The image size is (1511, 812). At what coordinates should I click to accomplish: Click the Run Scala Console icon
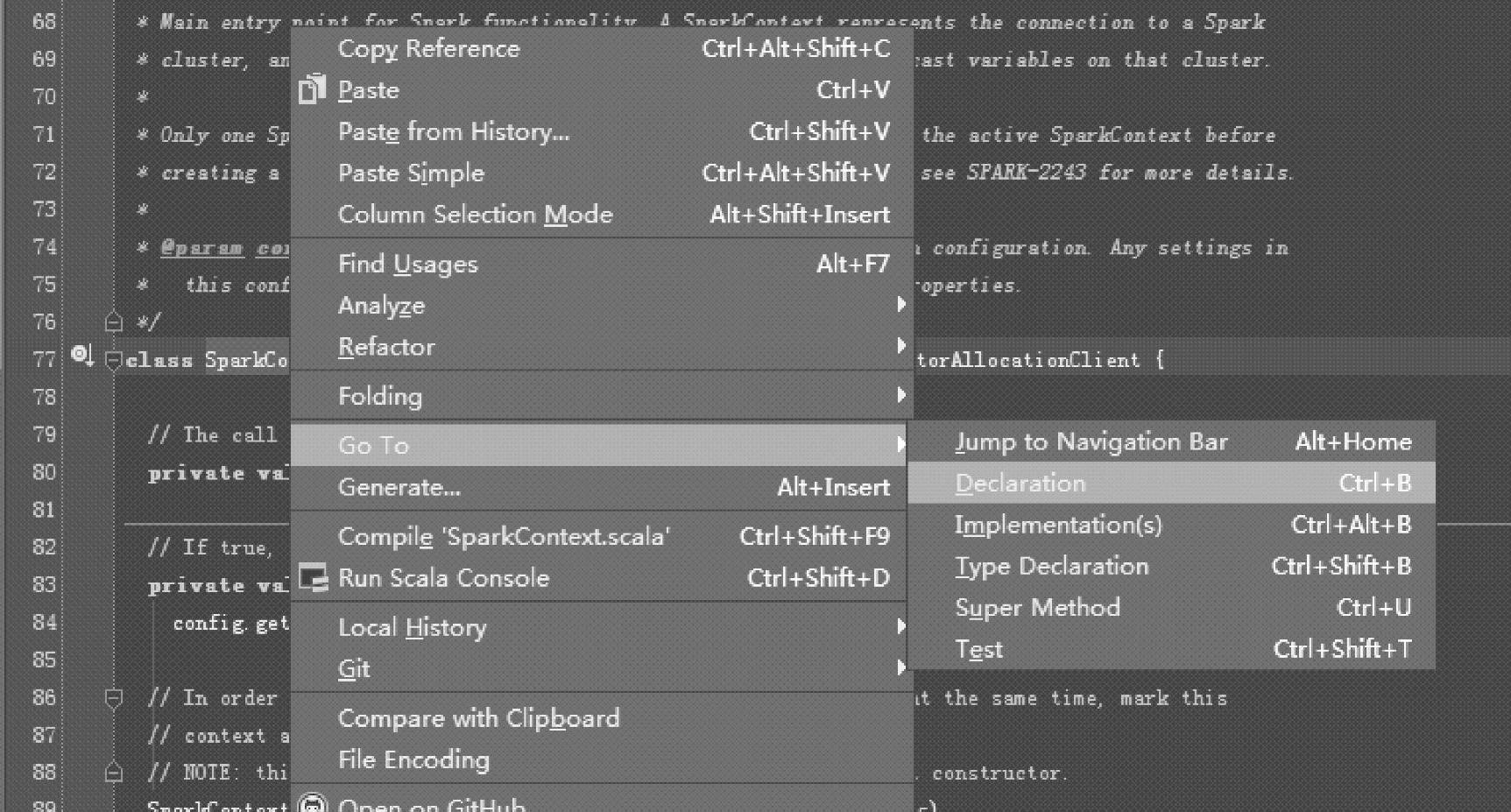[313, 577]
